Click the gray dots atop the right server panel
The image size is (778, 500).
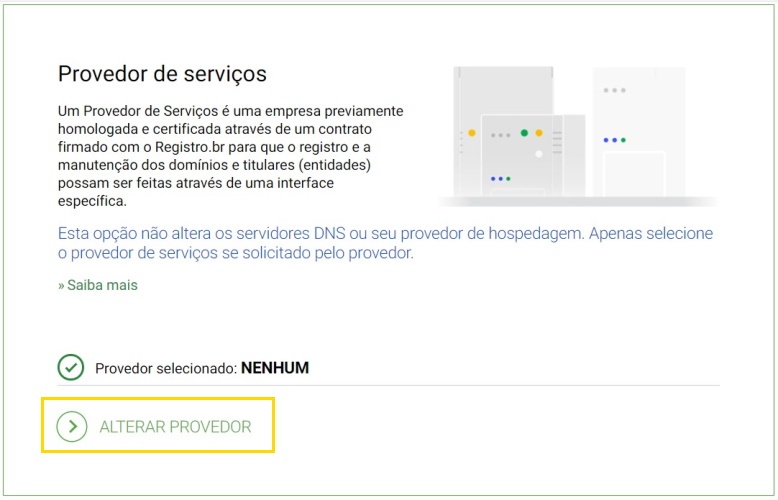(614, 90)
